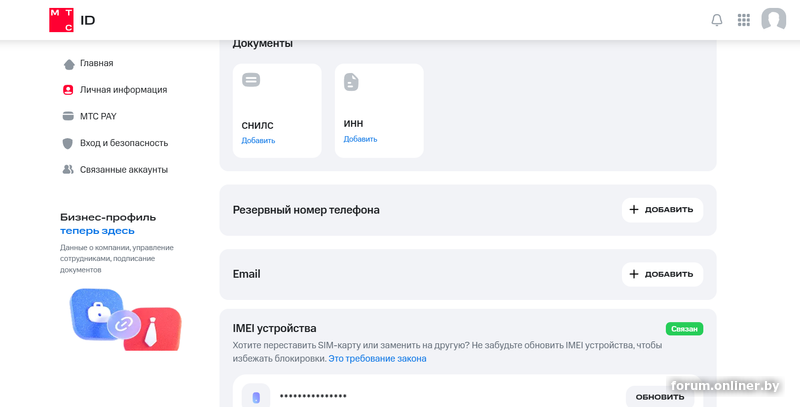
Task: Open Личная информация section
Action: coord(123,90)
